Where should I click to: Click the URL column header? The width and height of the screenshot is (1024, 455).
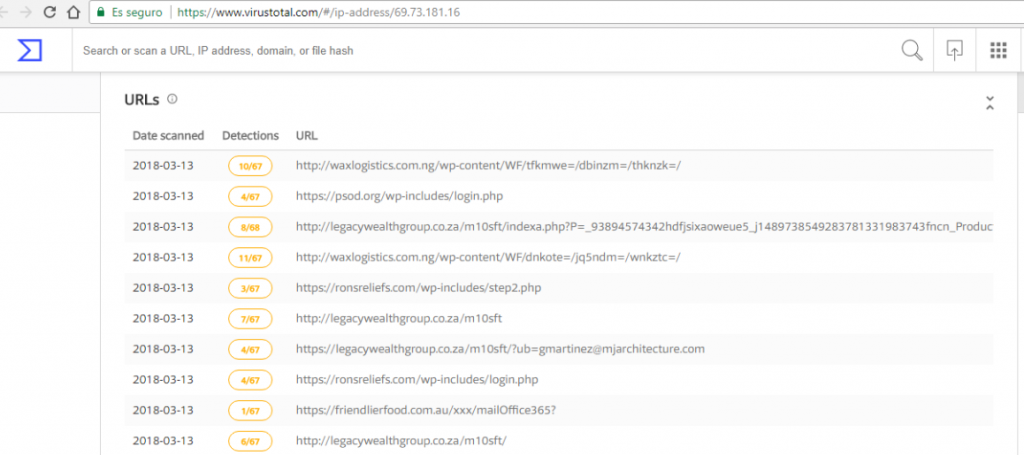pyautogui.click(x=306, y=136)
